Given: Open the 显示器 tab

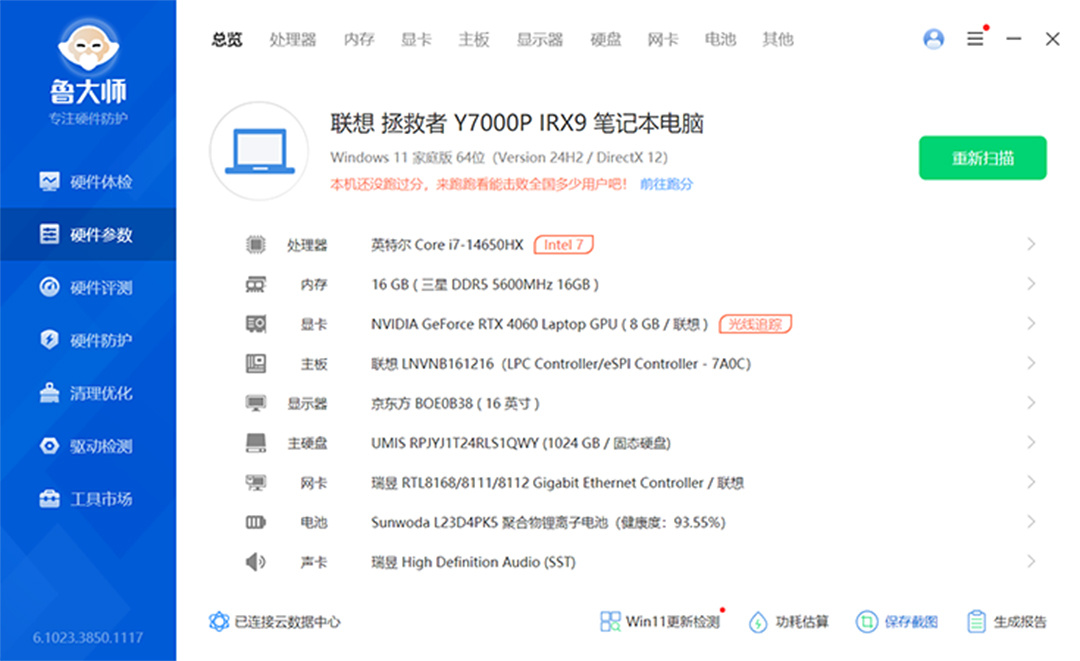Looking at the screenshot, I should (x=540, y=40).
